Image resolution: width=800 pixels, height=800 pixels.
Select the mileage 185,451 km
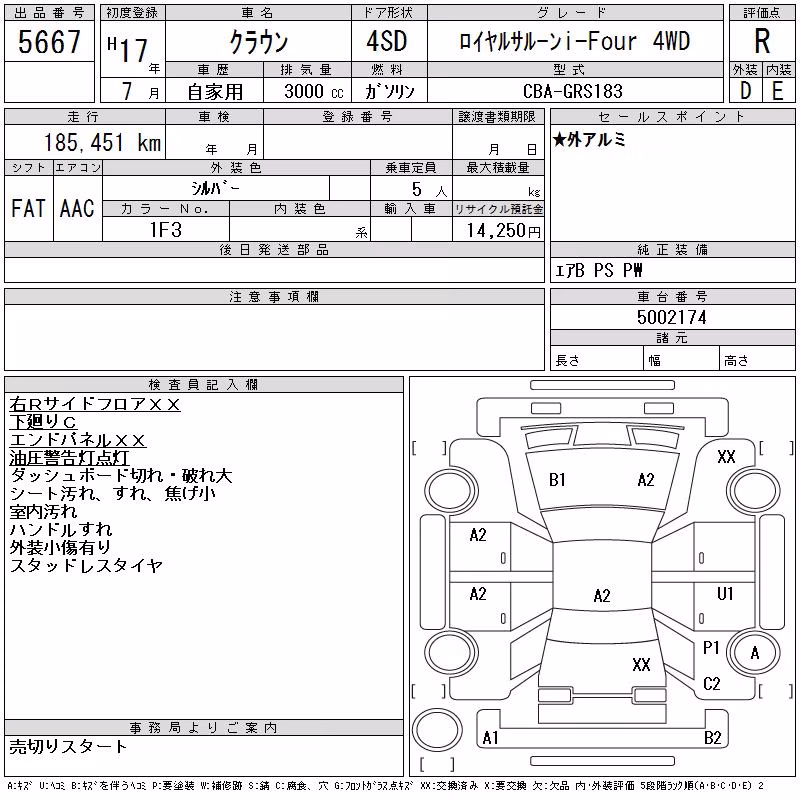point(103,142)
